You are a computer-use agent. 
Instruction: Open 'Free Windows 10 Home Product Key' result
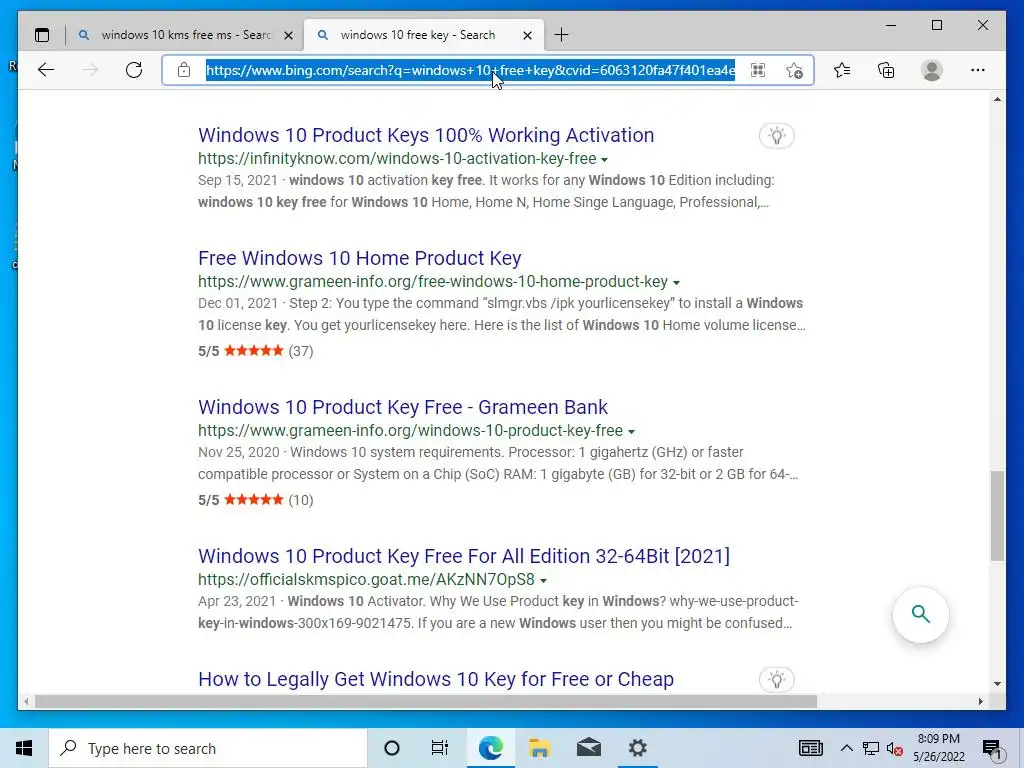click(359, 258)
